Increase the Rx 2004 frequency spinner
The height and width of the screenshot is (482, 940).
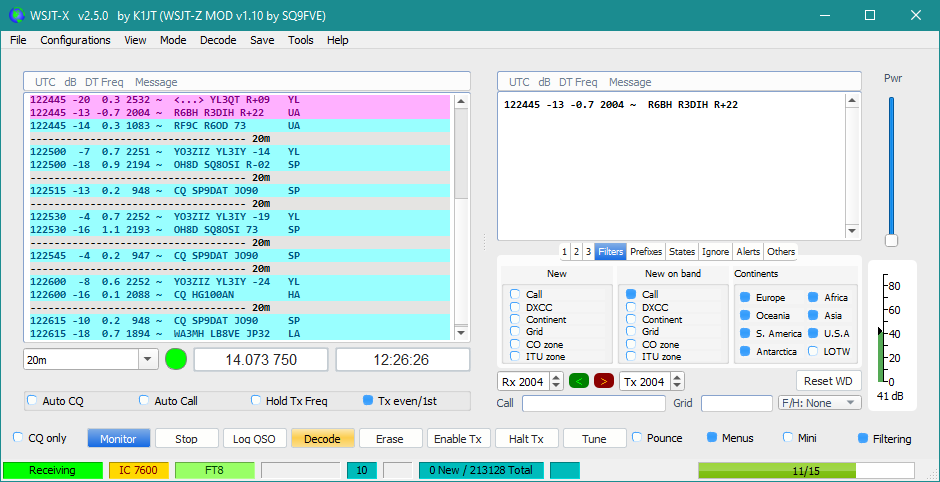557,377
